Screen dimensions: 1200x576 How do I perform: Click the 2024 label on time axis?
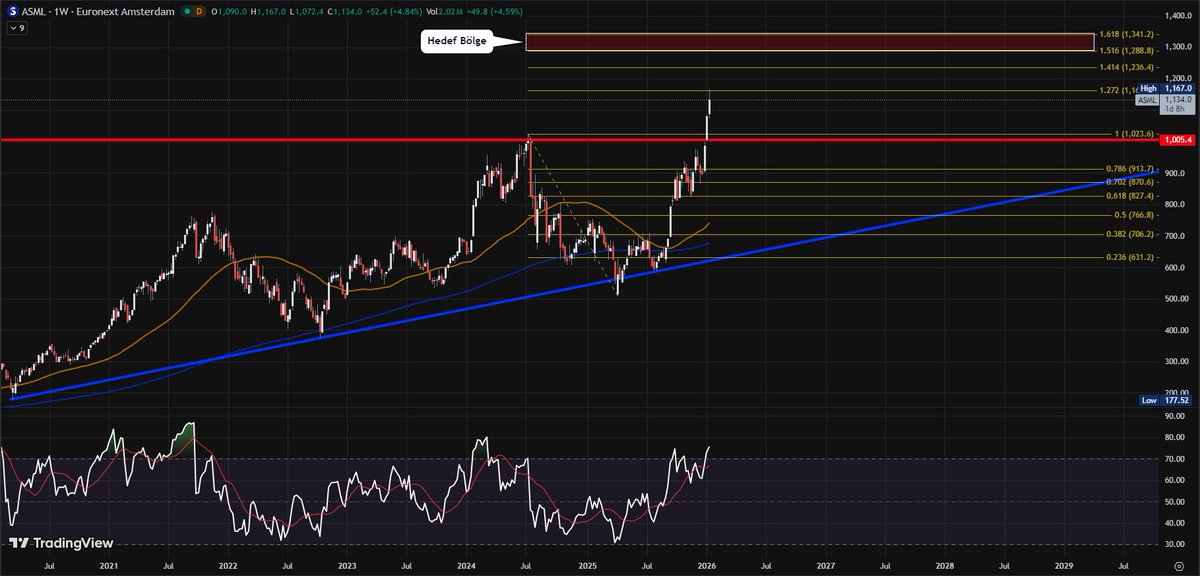467,565
